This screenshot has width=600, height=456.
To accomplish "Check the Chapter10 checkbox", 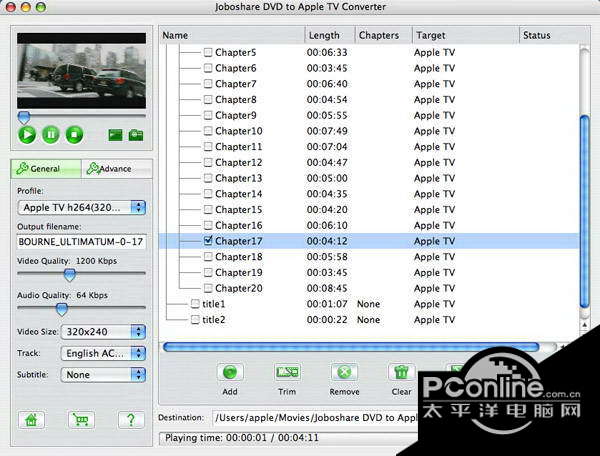I will 208,131.
